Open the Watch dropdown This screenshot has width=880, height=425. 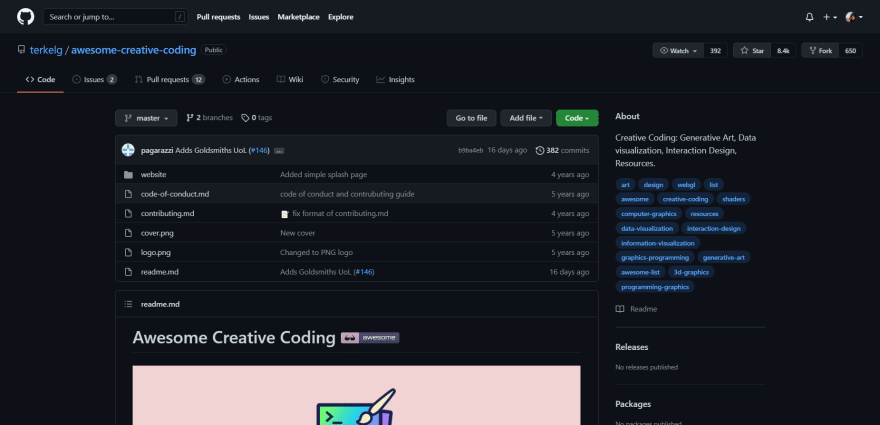coord(678,51)
